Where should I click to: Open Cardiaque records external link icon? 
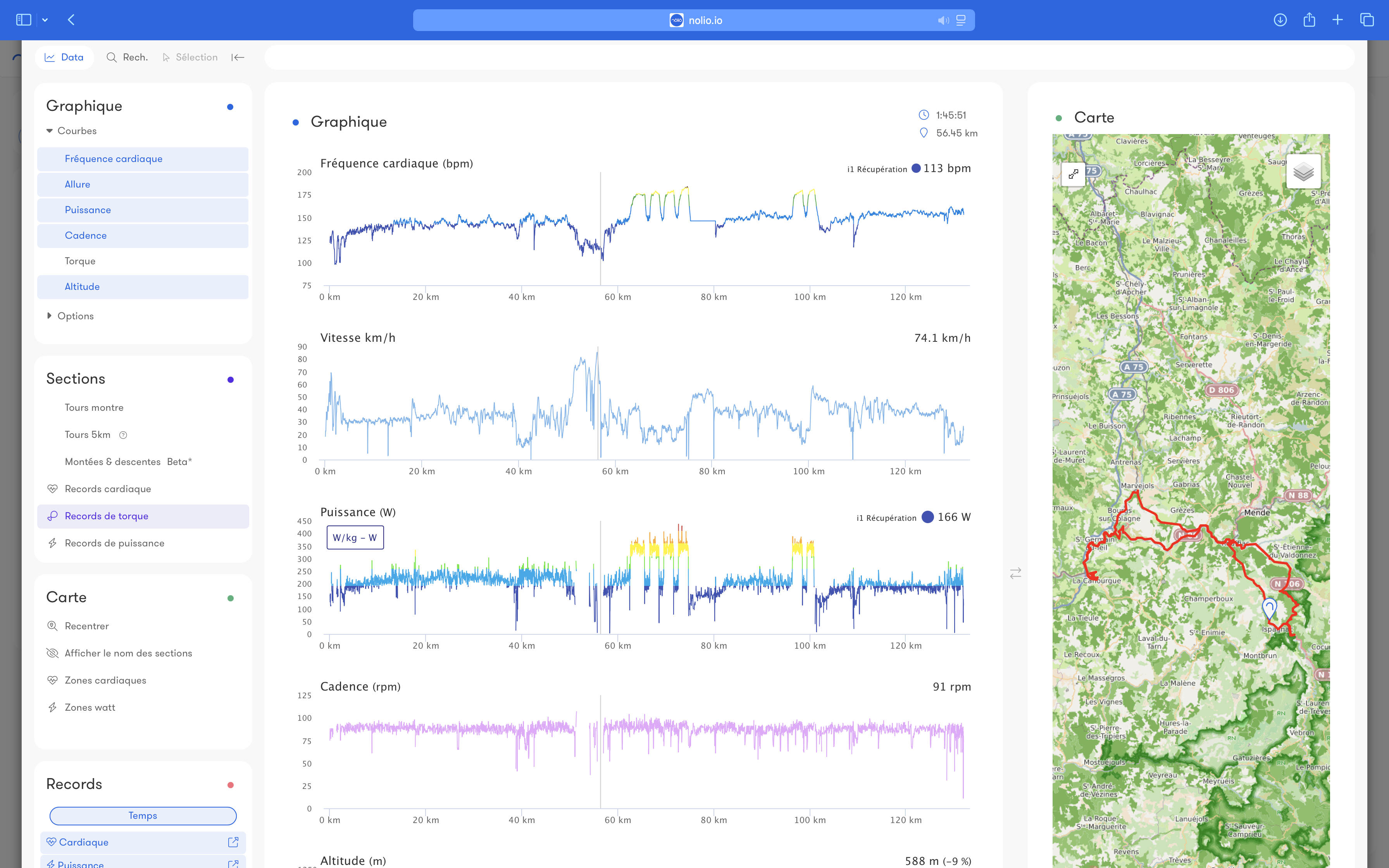(x=233, y=842)
